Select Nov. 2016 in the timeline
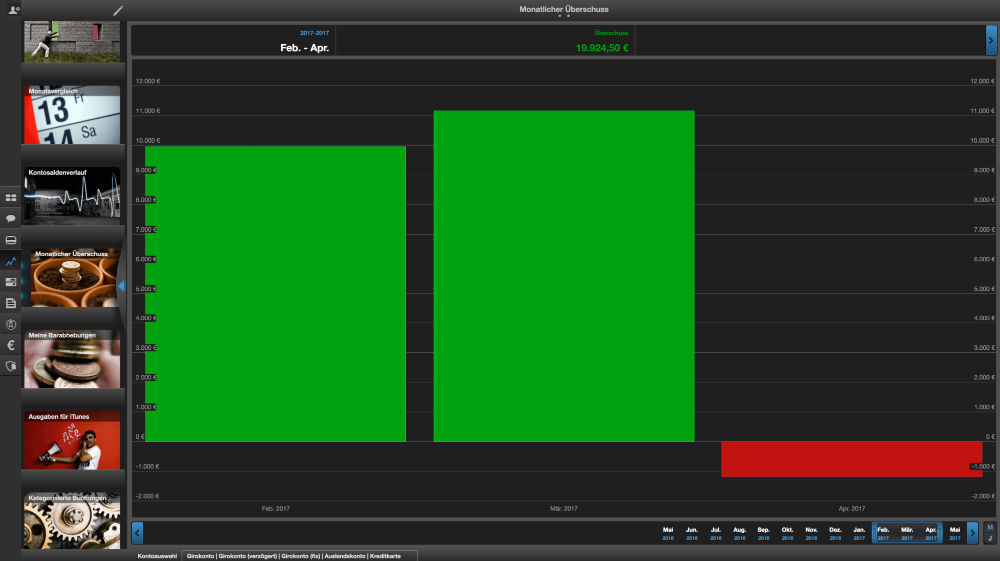The image size is (1000, 561). (x=812, y=533)
